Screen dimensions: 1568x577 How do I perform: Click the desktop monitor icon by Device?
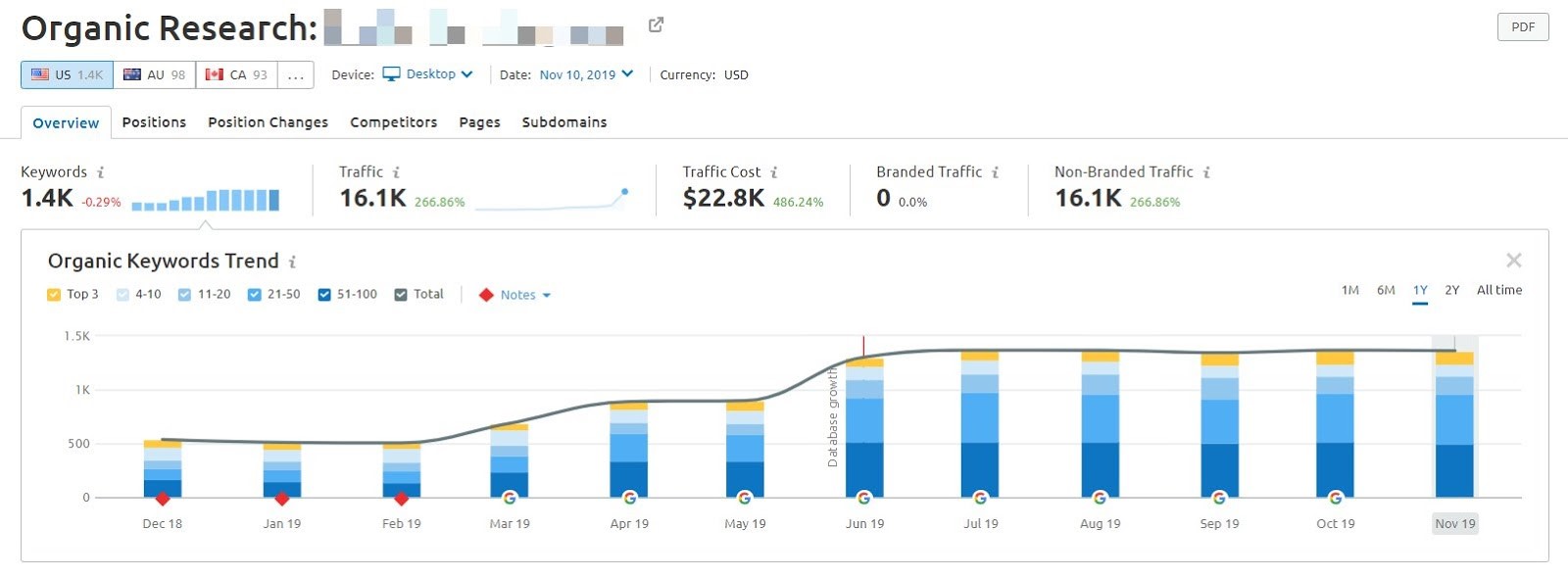[391, 74]
